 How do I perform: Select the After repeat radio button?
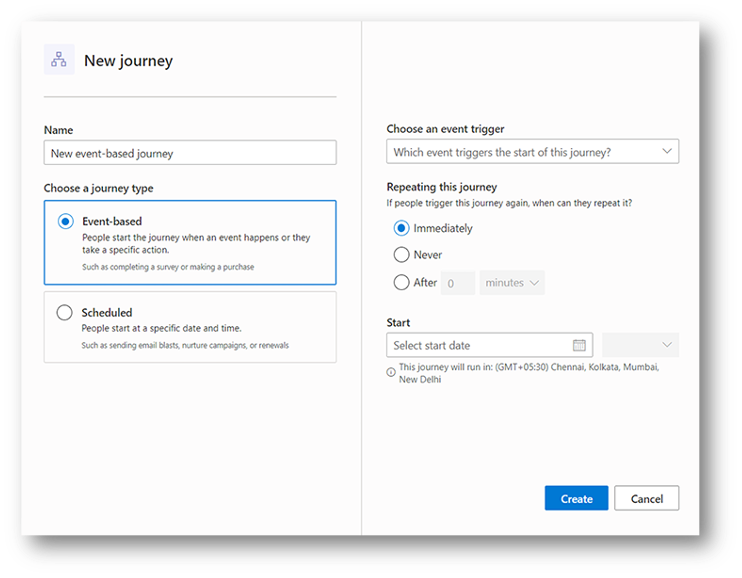[402, 283]
